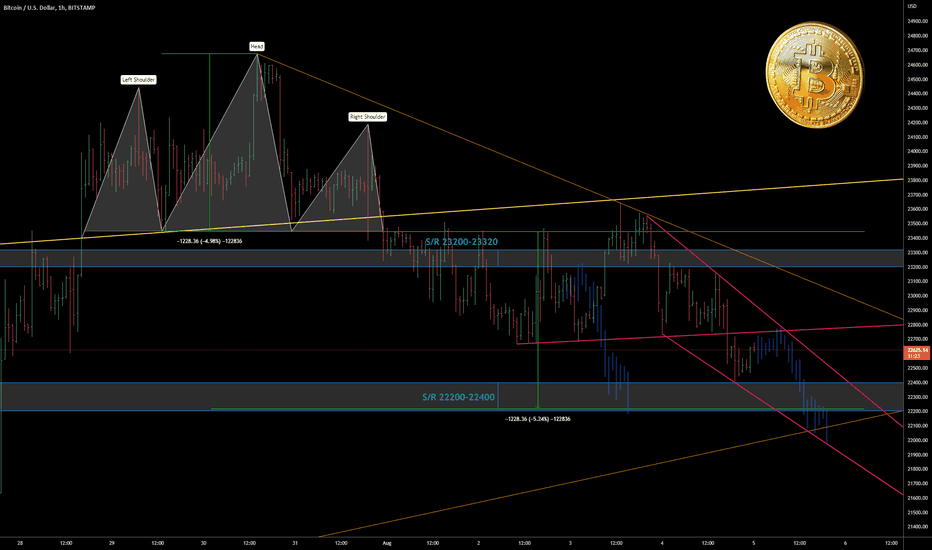Click the 31 date label on time axis

(x=295, y=543)
